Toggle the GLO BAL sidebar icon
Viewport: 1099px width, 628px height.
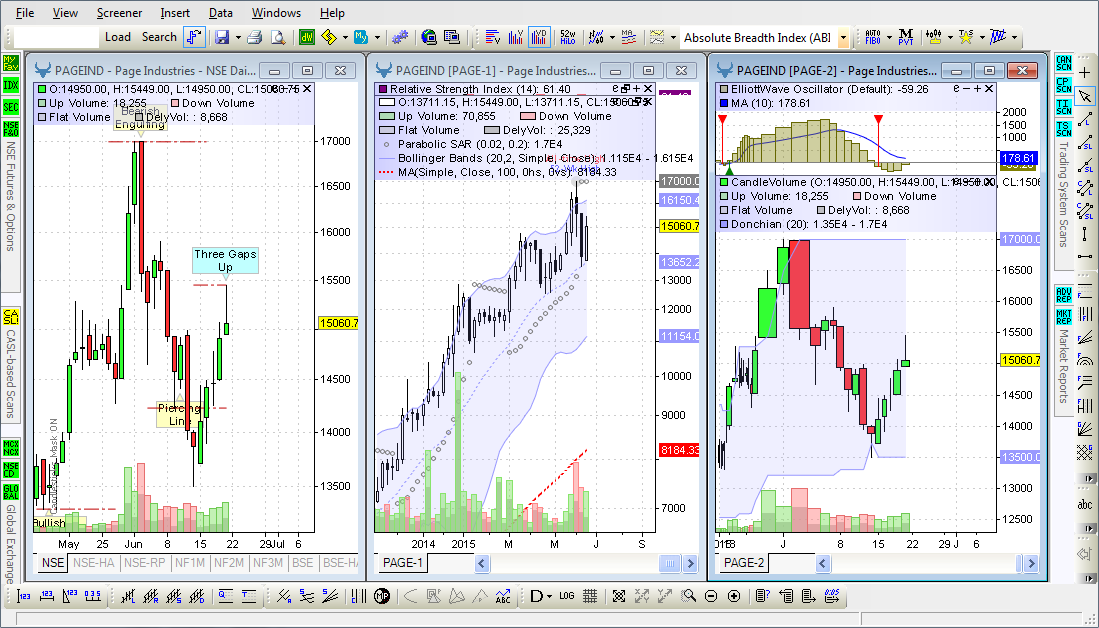[11, 491]
